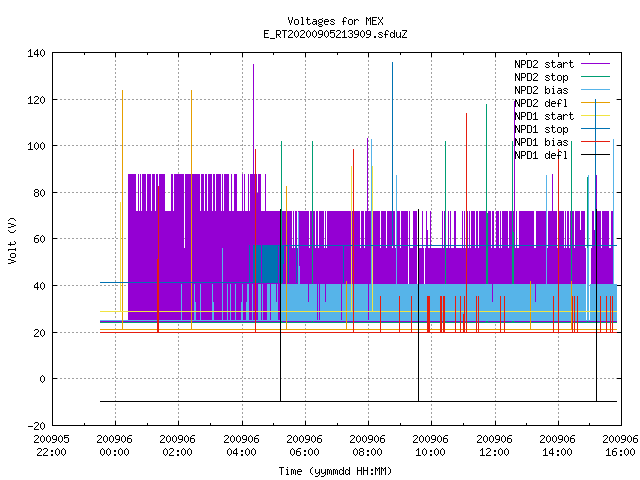Click the orange NPD2 defl legend line
This screenshot has width=640, height=480.
pyautogui.click(x=596, y=103)
